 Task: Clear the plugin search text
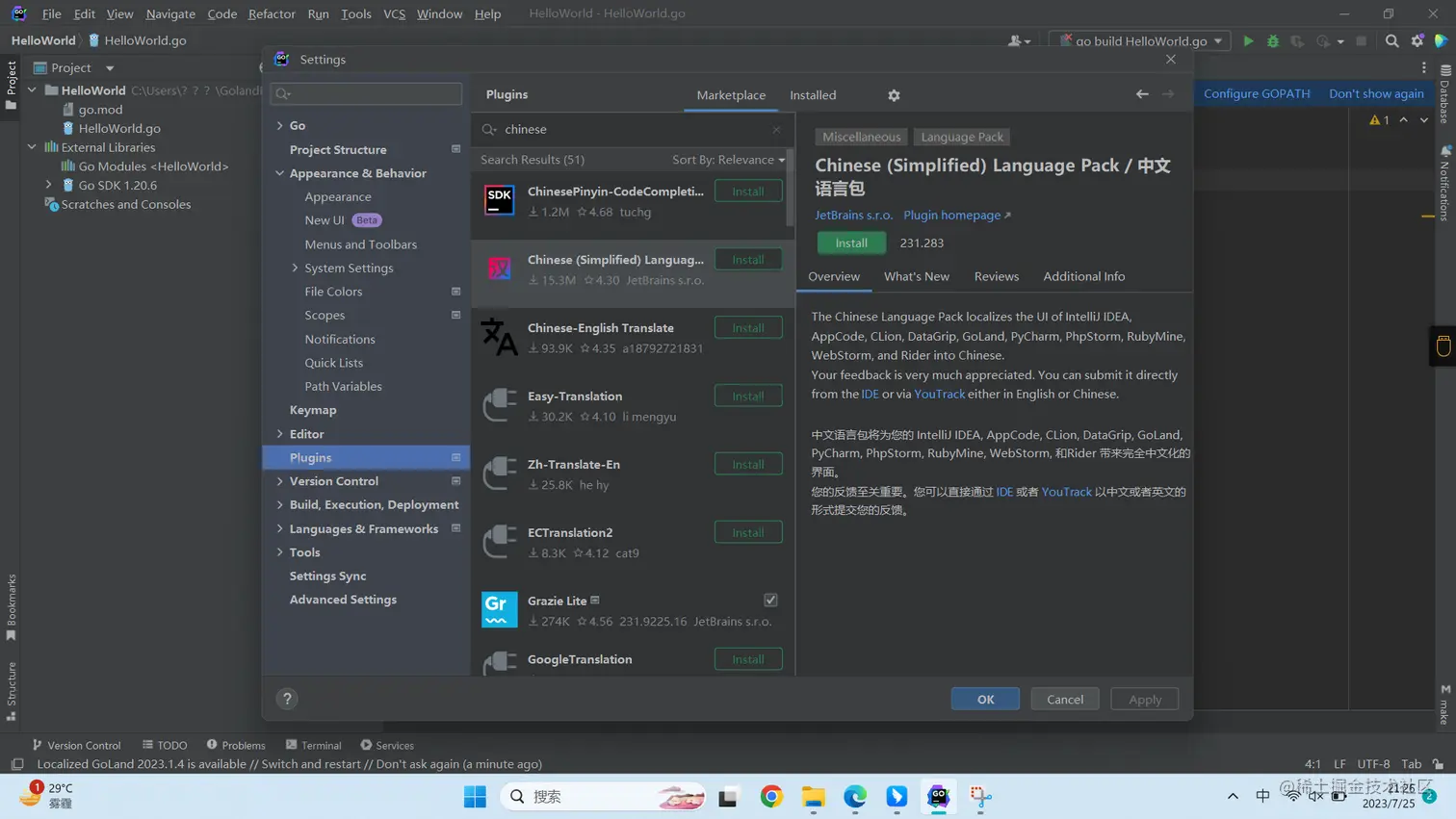(x=776, y=130)
